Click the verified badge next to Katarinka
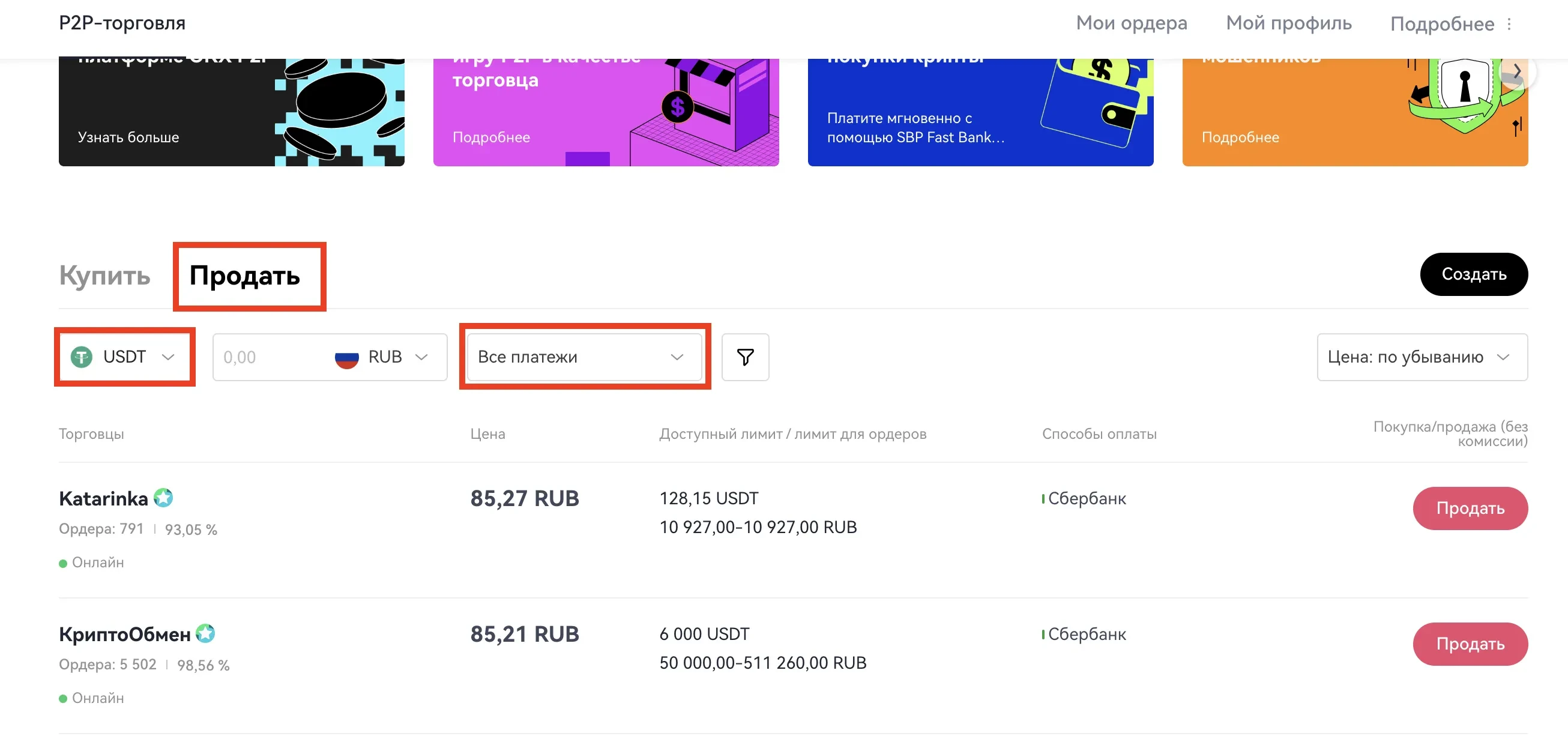This screenshot has height=742, width=1568. [163, 498]
